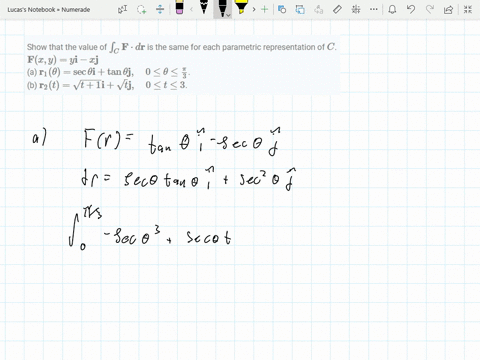Screen dimensions: 480x360
Task: Open the more options ellipsis menu
Action: click(x=374, y=9)
